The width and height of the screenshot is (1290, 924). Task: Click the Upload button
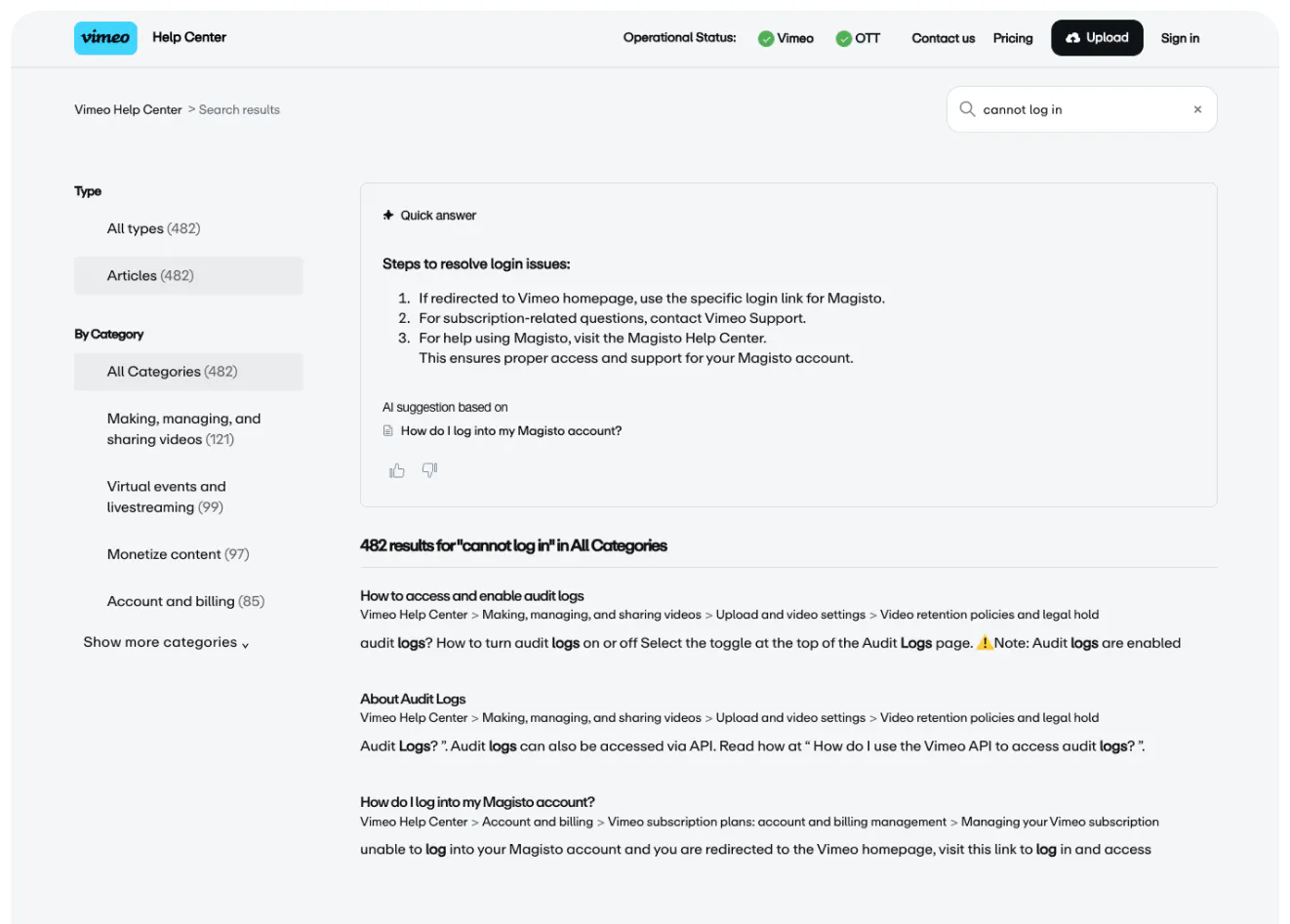[x=1097, y=38]
